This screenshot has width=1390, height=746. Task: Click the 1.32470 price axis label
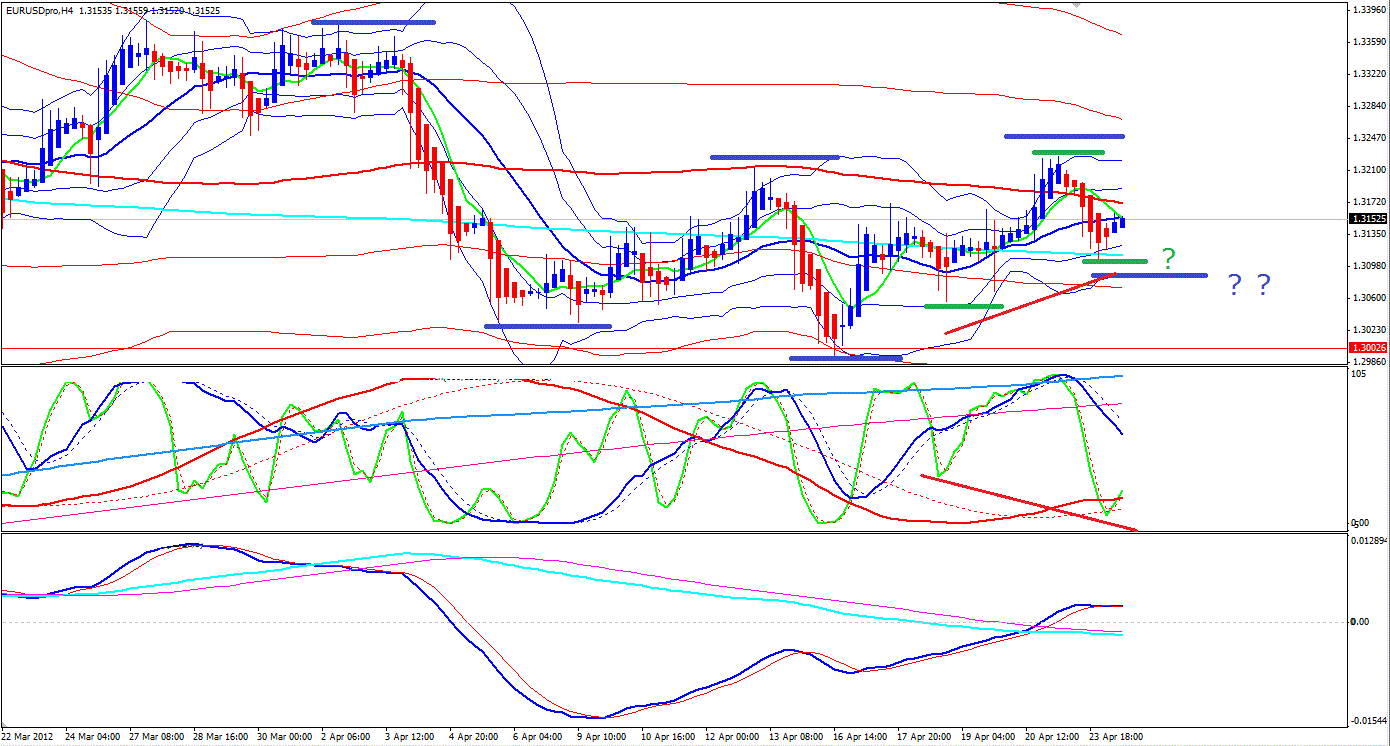tap(1367, 138)
